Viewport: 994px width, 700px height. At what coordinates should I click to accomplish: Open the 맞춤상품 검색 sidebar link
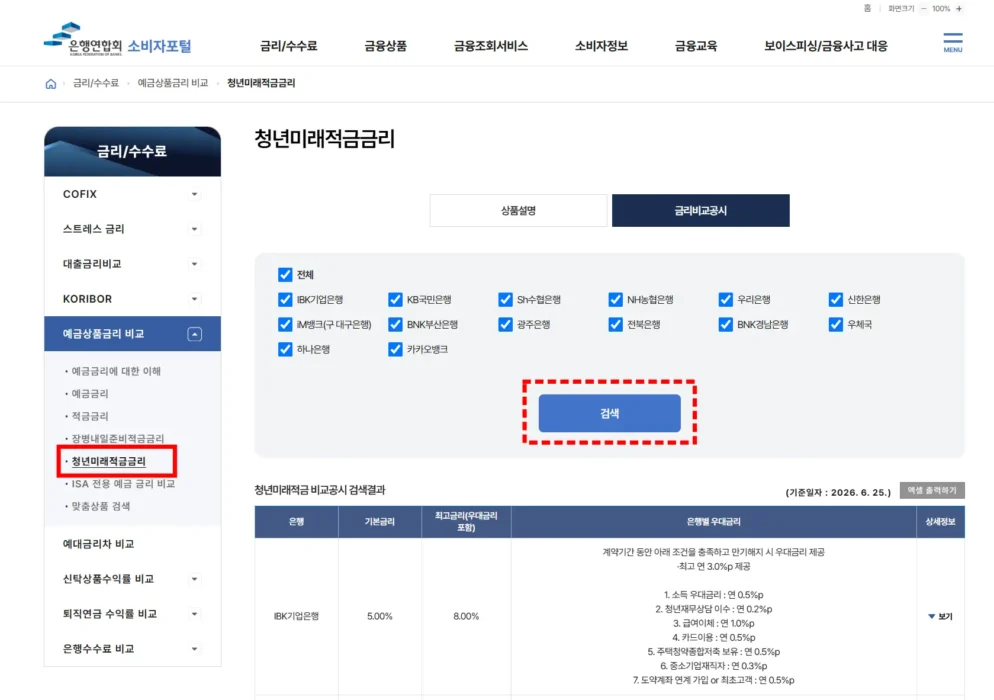pos(101,506)
